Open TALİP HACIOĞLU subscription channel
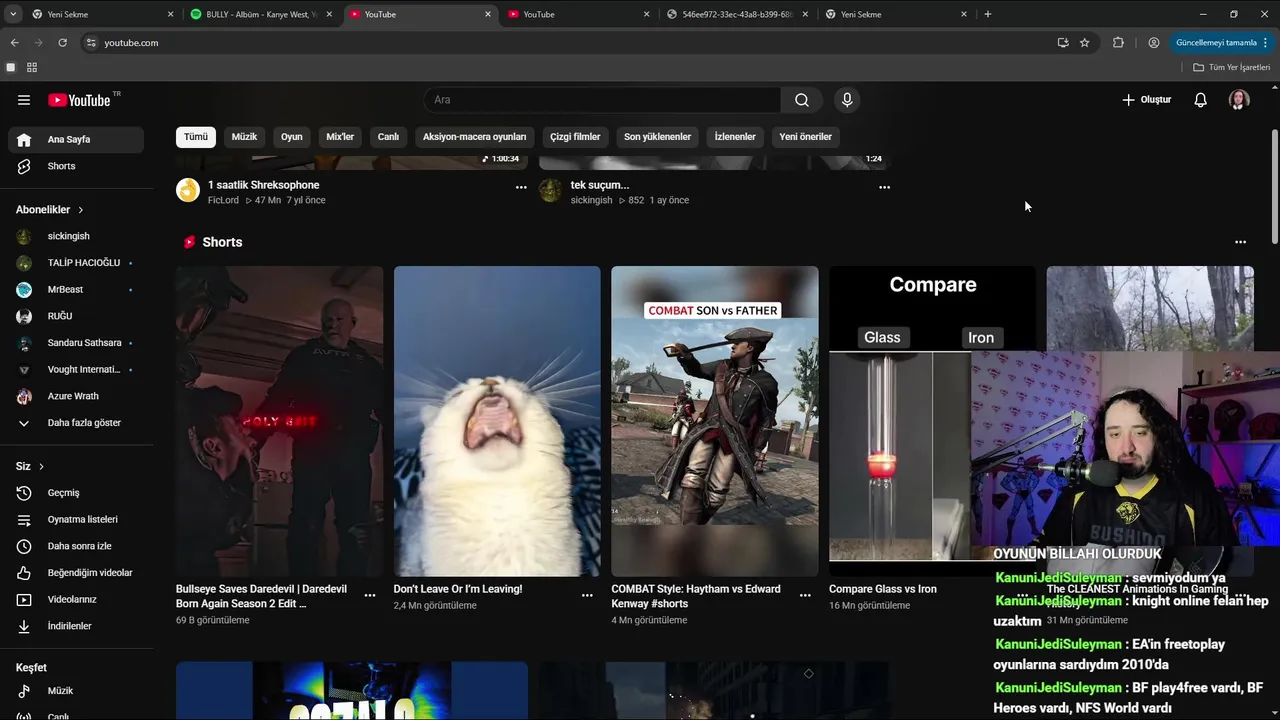This screenshot has height=720, width=1280. coord(76,263)
